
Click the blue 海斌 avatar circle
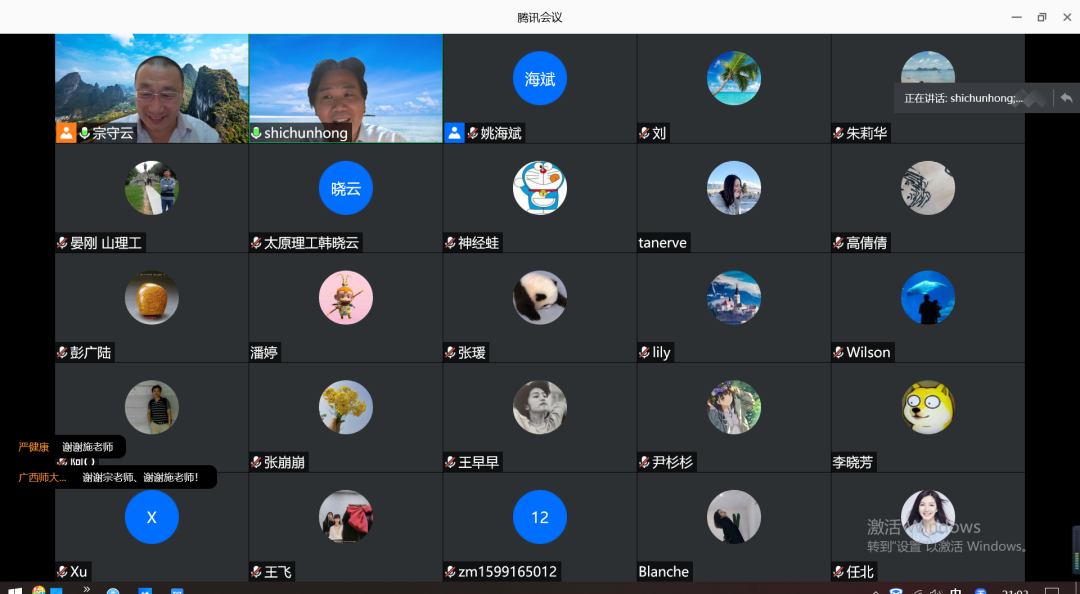[540, 79]
